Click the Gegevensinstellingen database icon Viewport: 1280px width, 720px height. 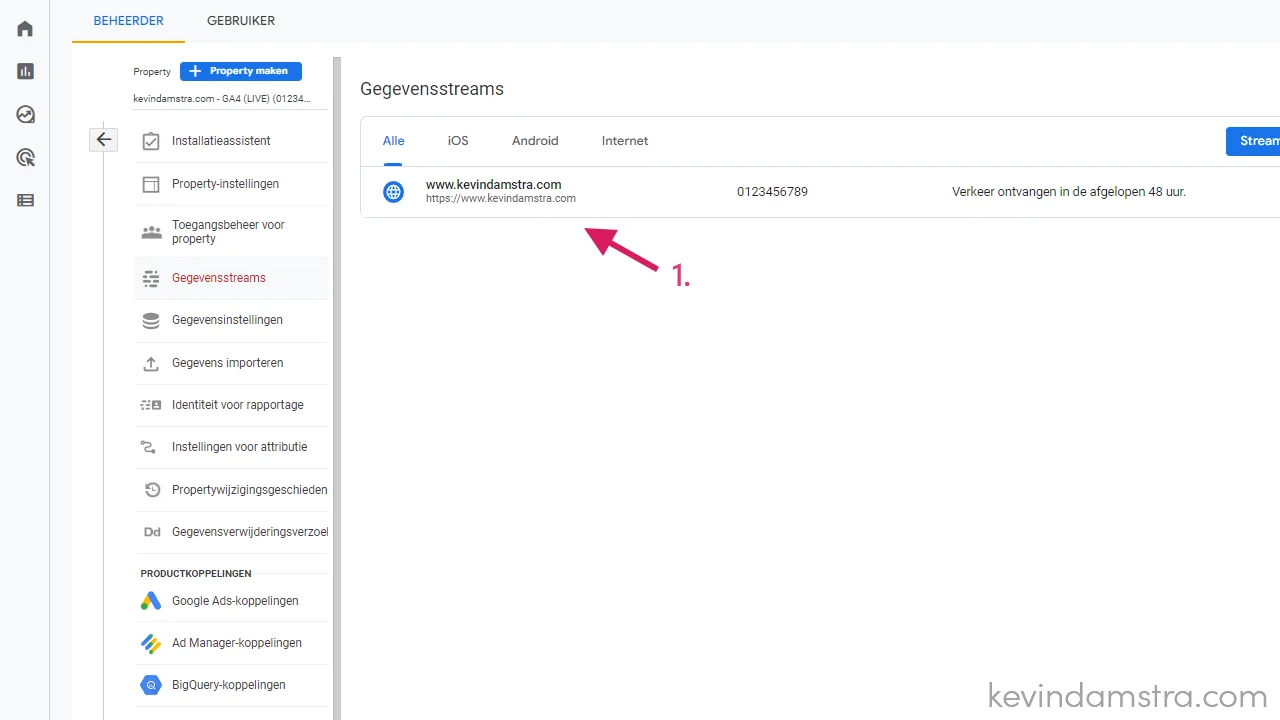pos(151,320)
